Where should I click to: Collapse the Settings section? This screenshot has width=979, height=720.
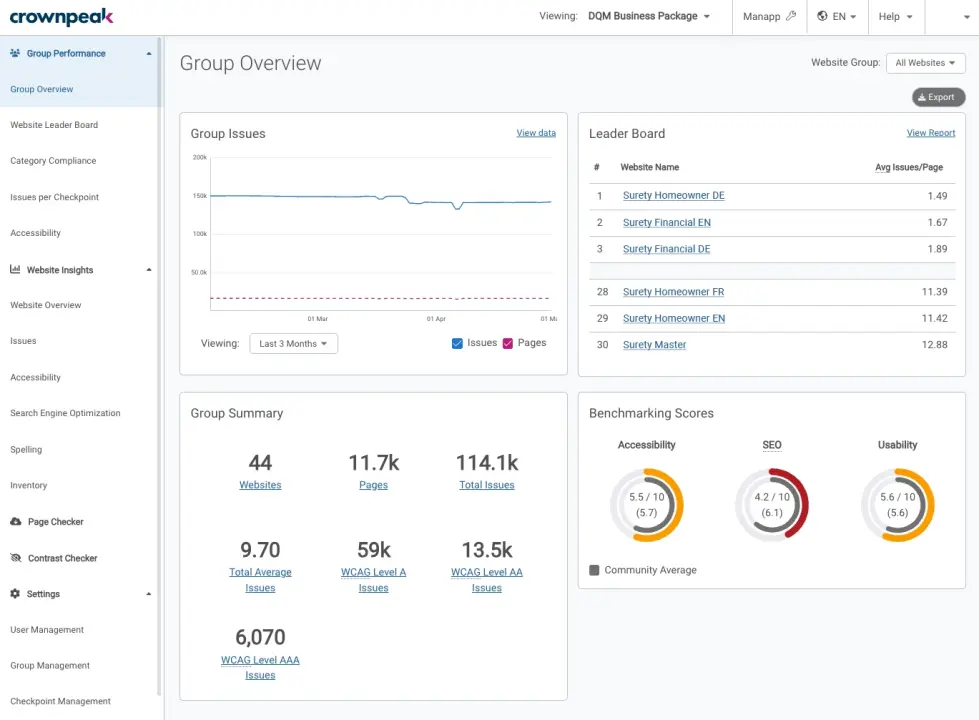149,594
